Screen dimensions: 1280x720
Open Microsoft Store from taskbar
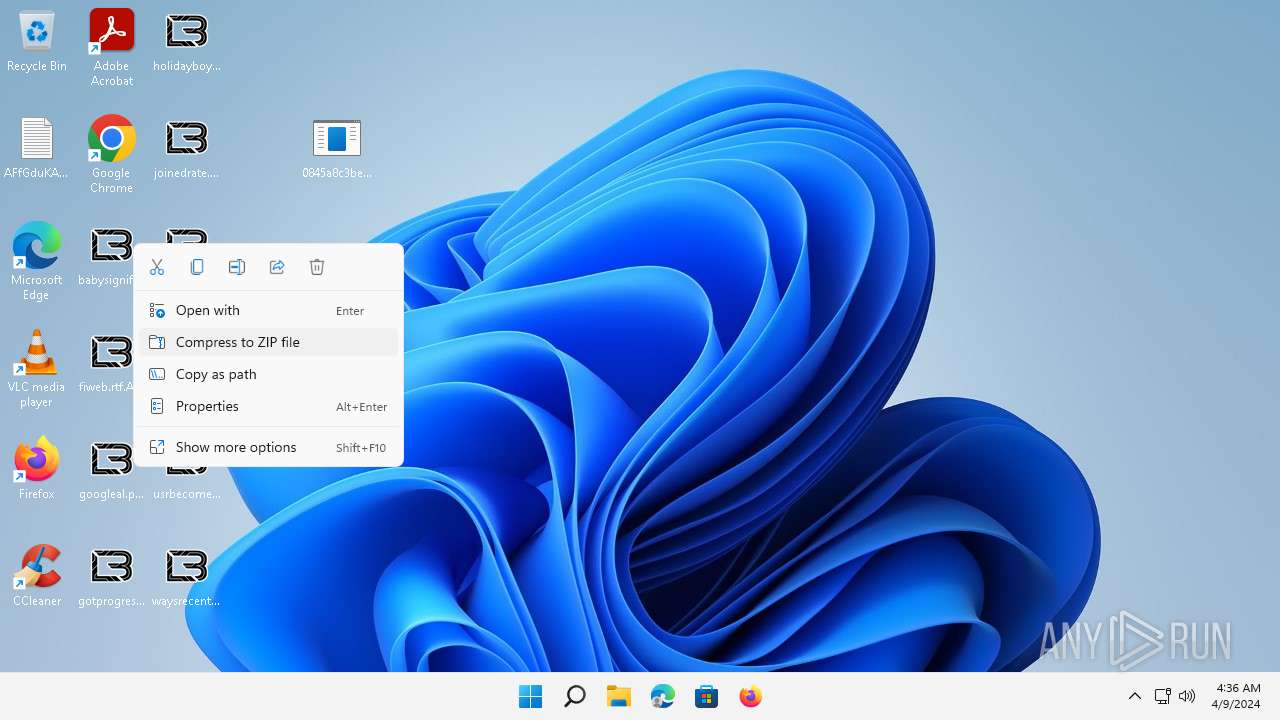click(x=707, y=697)
